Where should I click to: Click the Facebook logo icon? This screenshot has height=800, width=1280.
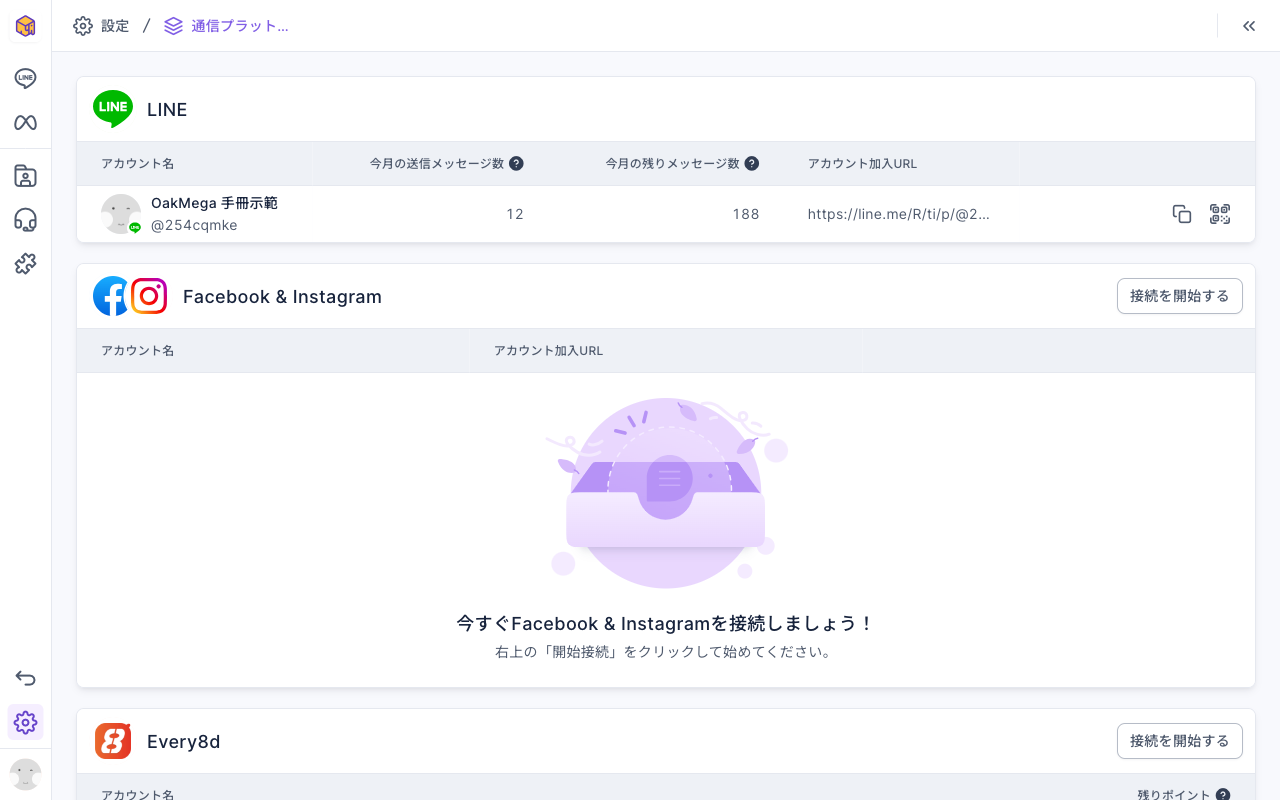(x=110, y=296)
